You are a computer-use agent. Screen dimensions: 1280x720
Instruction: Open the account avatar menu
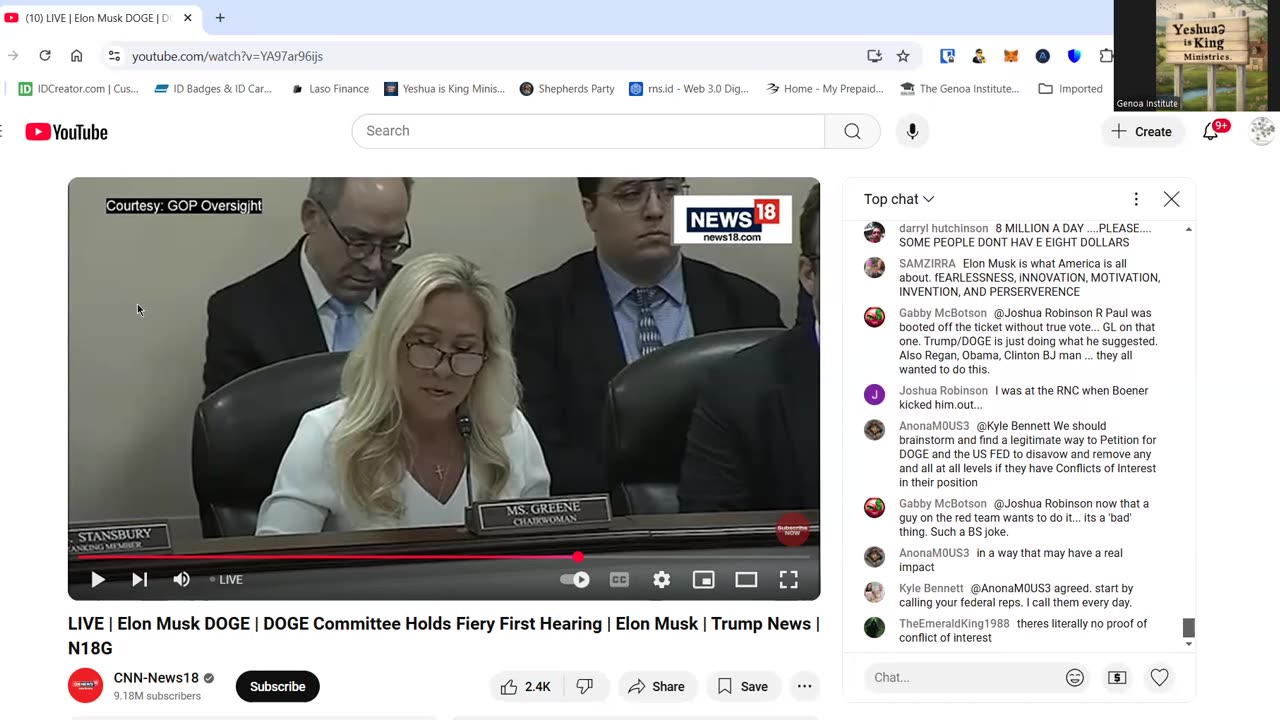(1262, 131)
